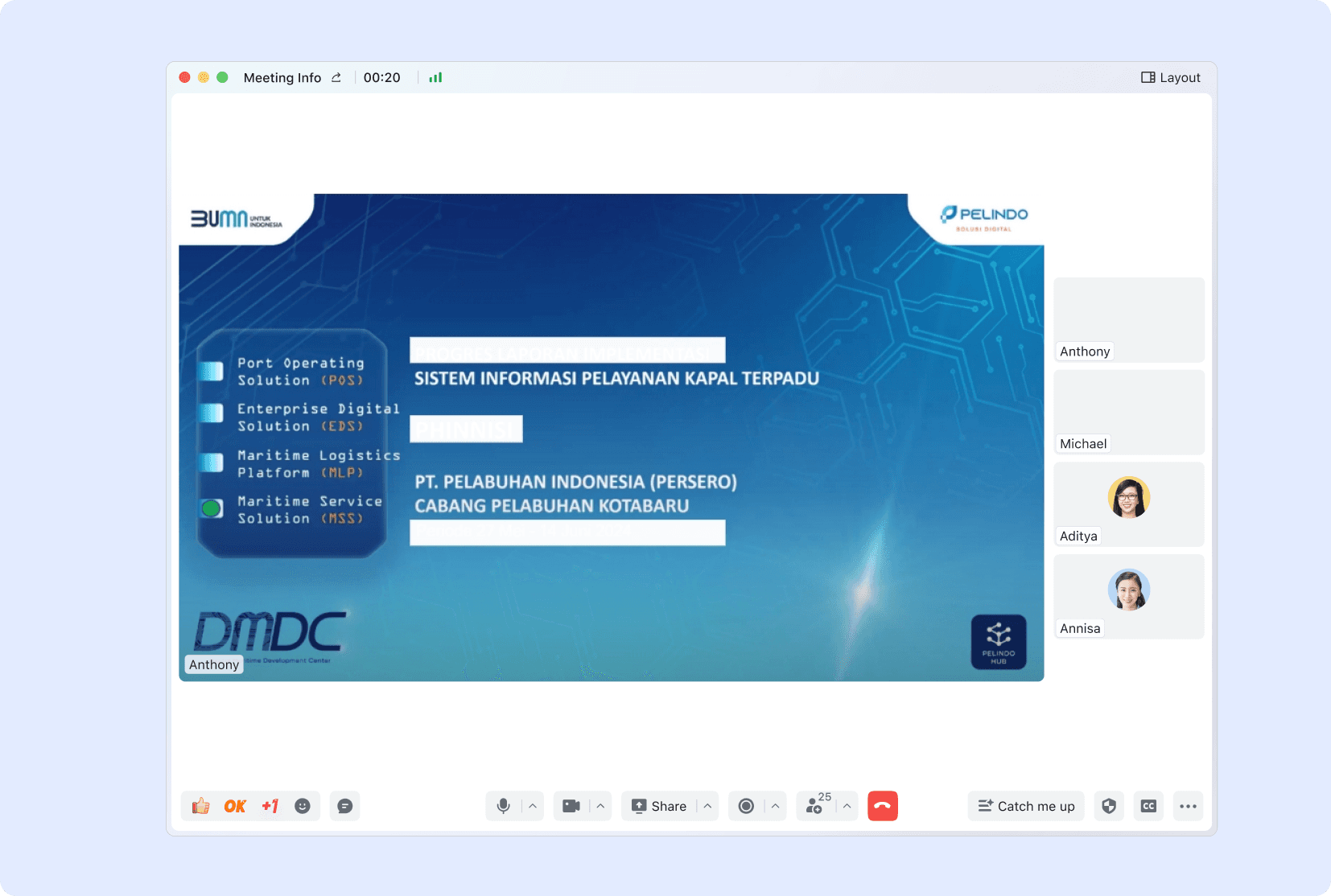Click the Share screen button
Viewport: 1331px width, 896px height.
click(659, 806)
